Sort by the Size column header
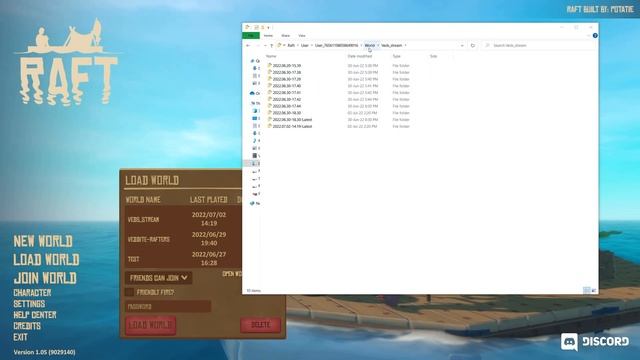640x360 pixels. [433, 56]
